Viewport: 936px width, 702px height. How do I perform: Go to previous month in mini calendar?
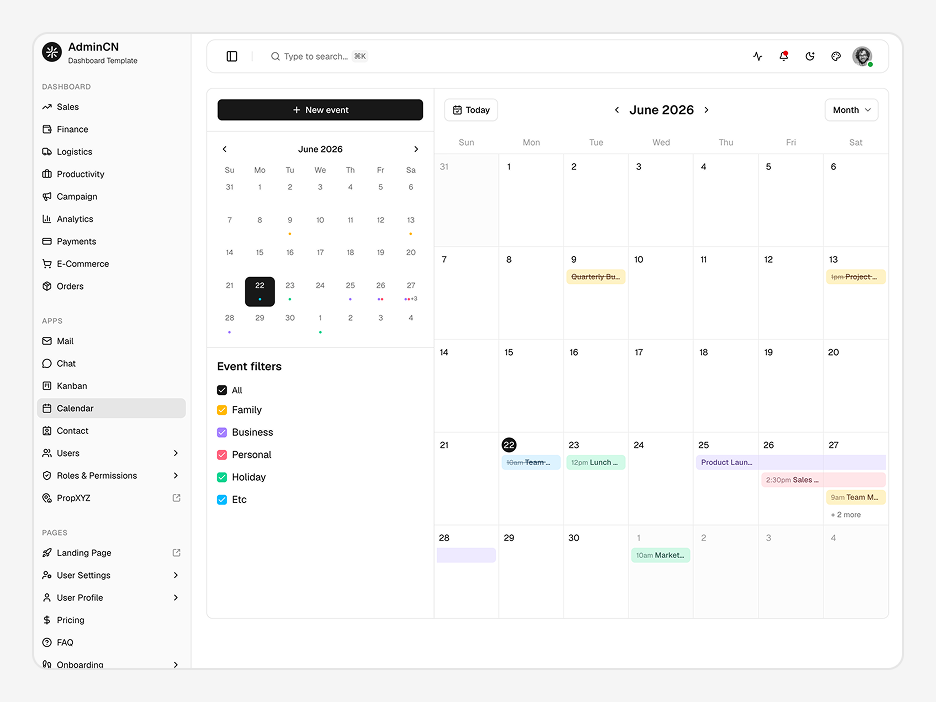coord(224,149)
